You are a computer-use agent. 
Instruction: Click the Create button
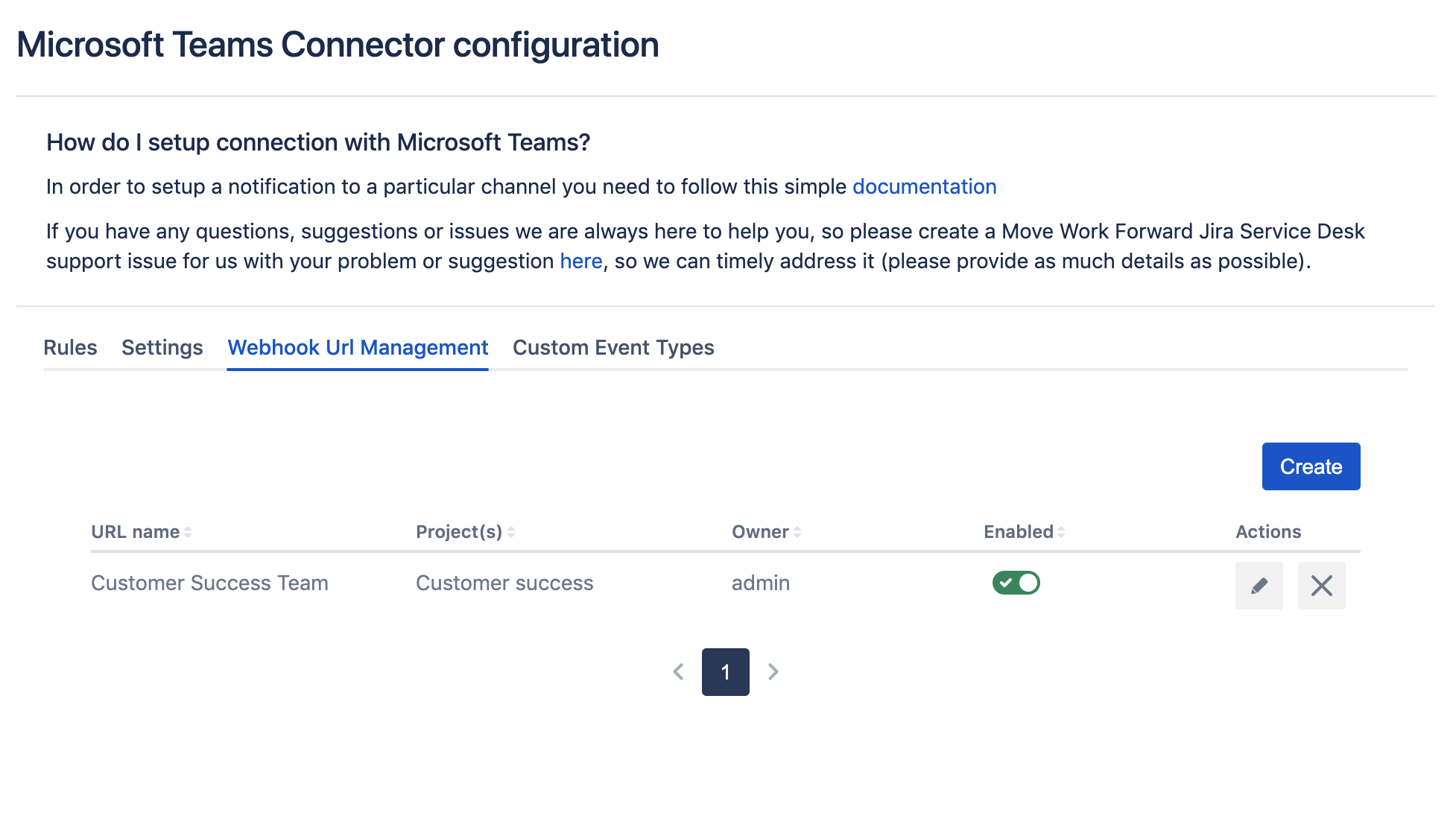coord(1311,466)
